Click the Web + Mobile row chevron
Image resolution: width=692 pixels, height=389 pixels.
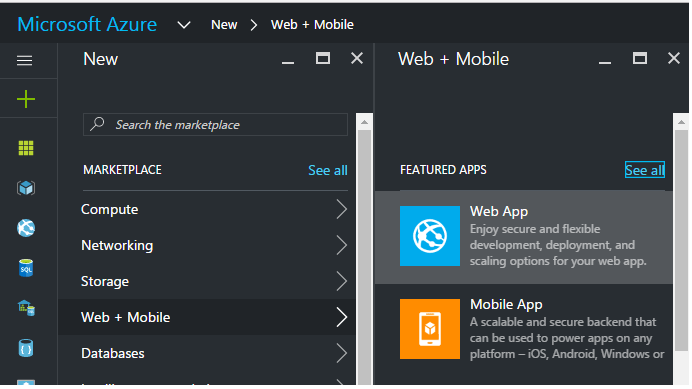(x=342, y=317)
